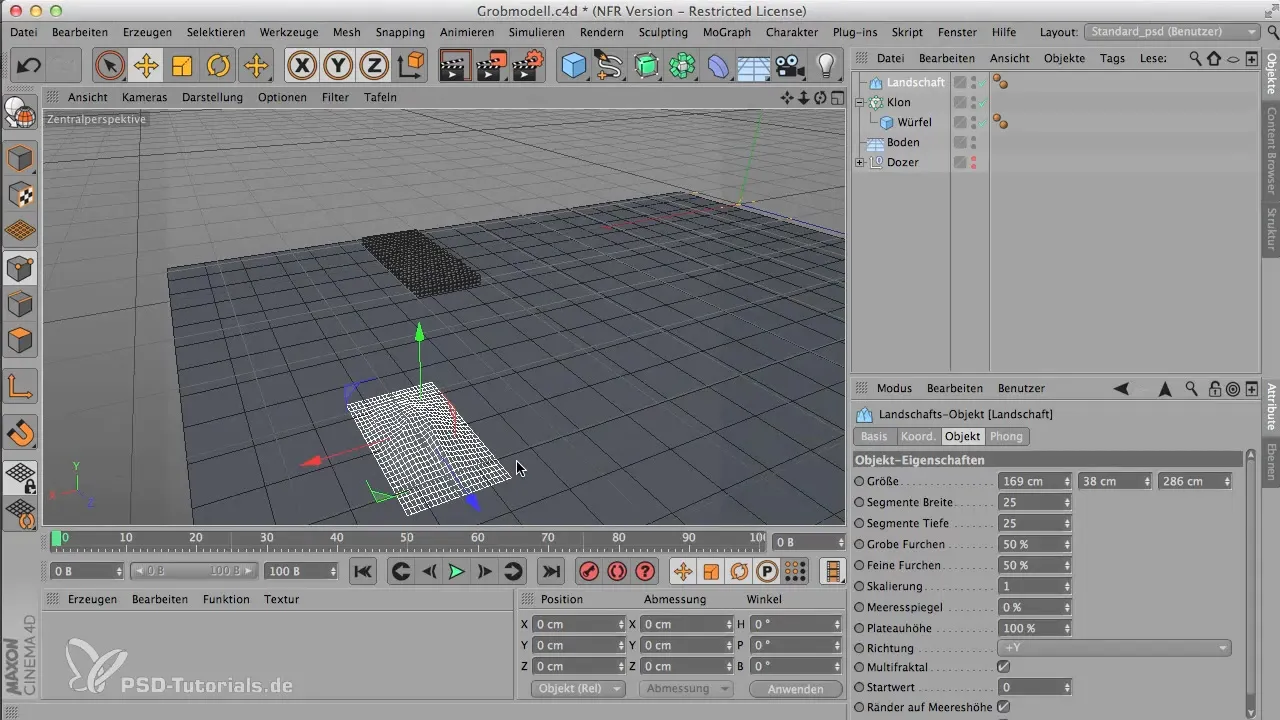This screenshot has width=1280, height=720.
Task: Open the Kameras viewport menu
Action: click(145, 97)
